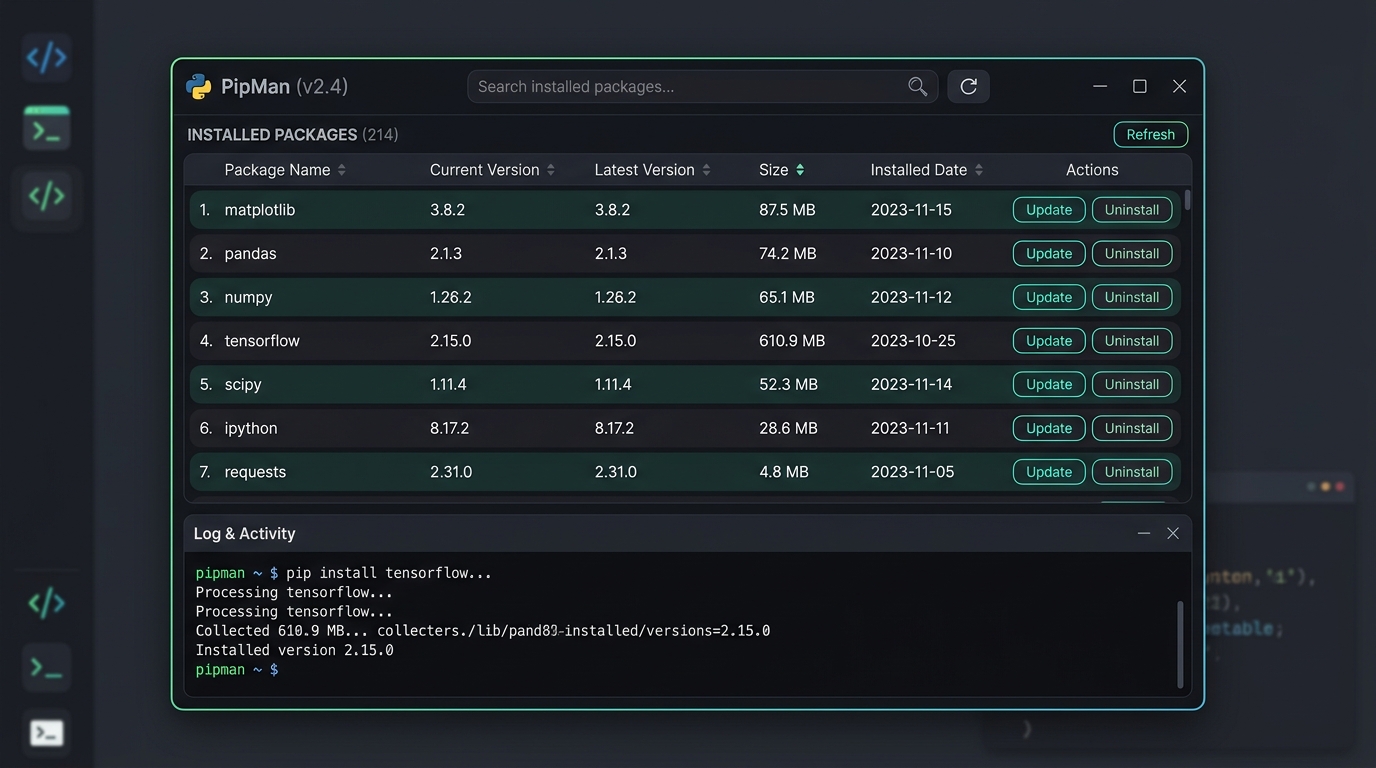Open the white terminal icon in sidebar
The height and width of the screenshot is (768, 1376).
coord(47,733)
